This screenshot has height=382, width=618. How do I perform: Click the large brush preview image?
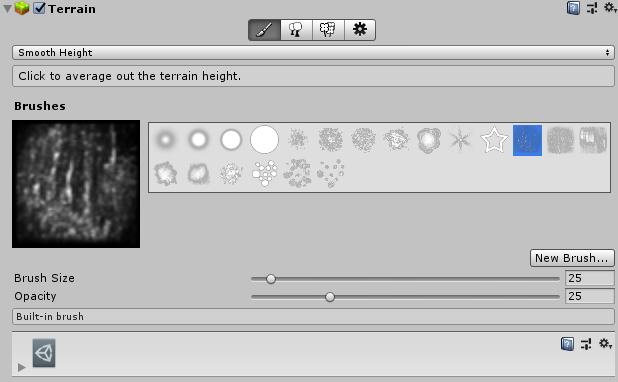coord(76,184)
